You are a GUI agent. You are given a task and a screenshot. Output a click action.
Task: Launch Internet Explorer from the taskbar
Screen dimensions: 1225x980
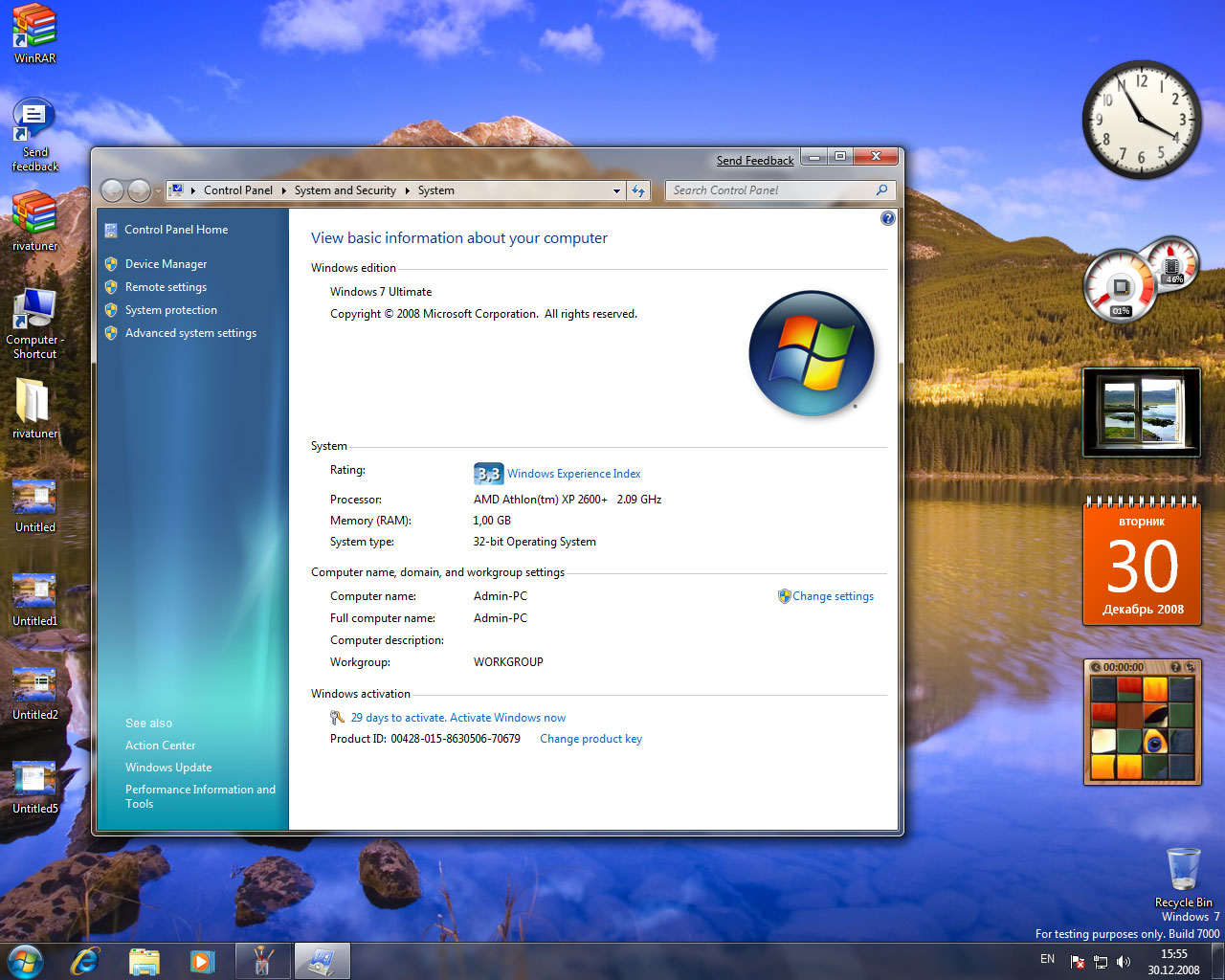86,961
